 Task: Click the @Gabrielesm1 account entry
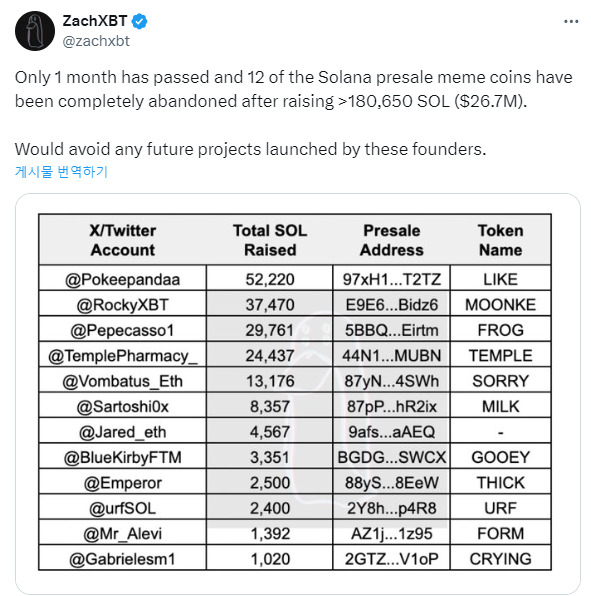[122, 559]
